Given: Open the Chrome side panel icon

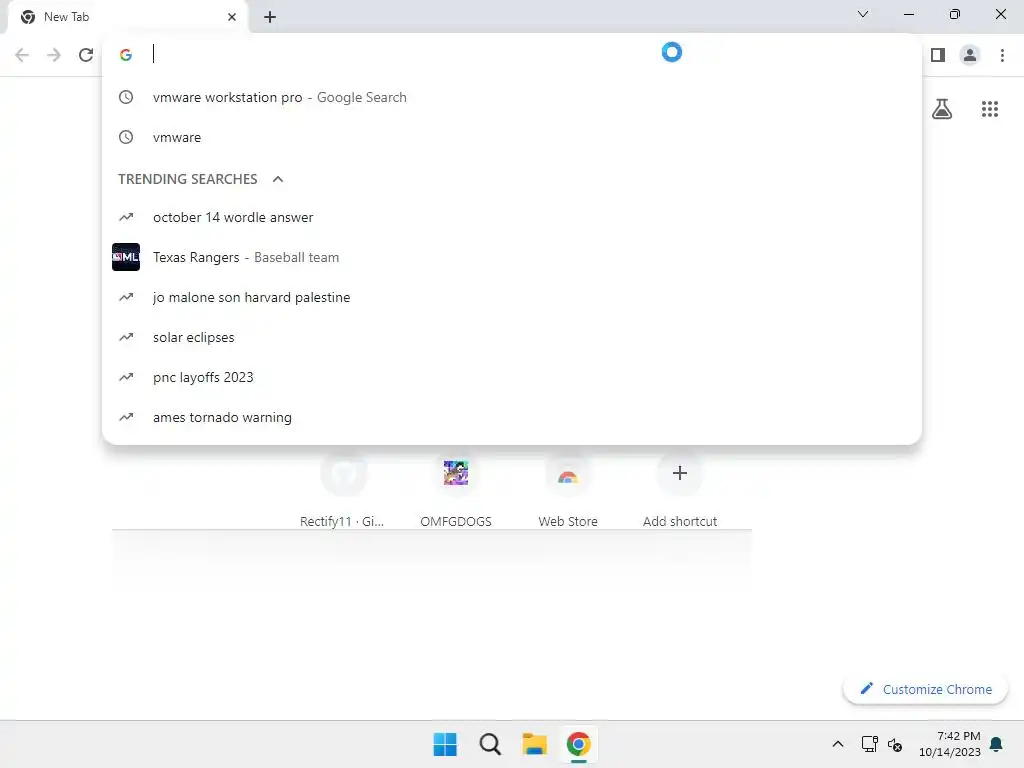Looking at the screenshot, I should pyautogui.click(x=938, y=55).
